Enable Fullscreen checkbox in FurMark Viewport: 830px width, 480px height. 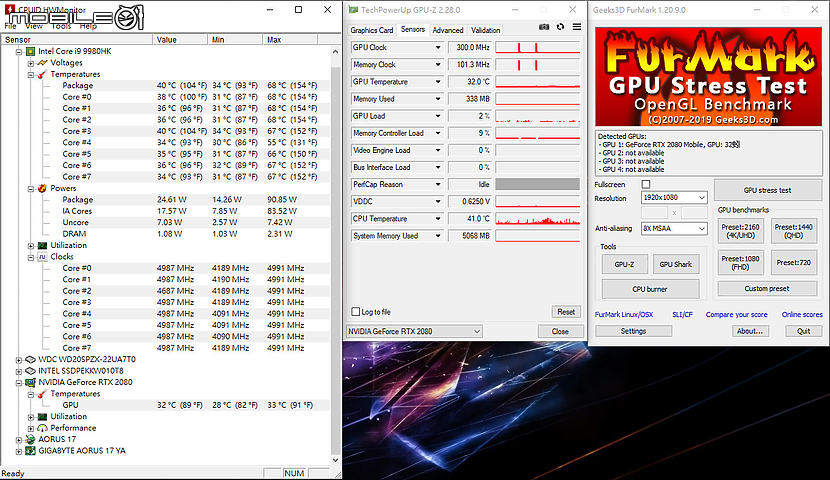pos(646,184)
